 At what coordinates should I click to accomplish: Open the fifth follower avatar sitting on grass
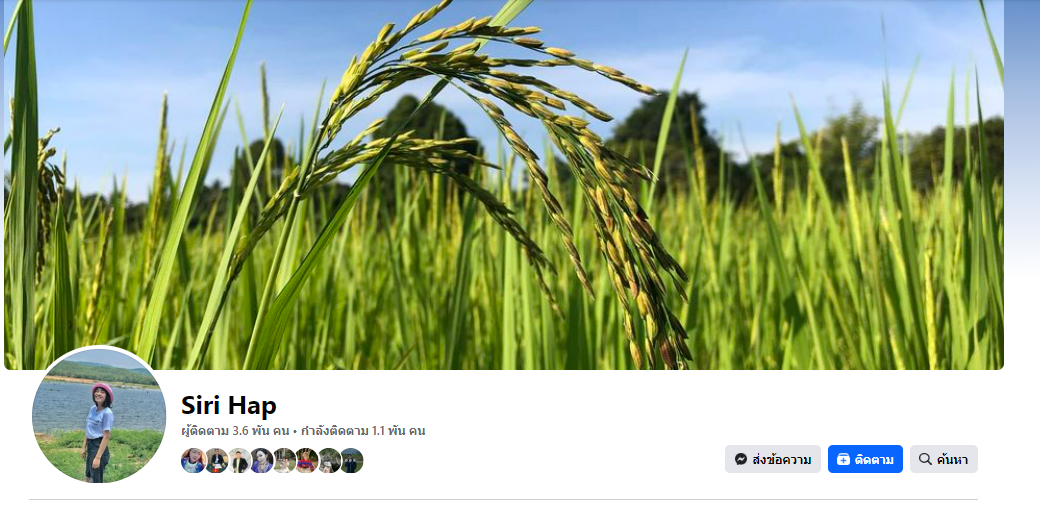284,460
